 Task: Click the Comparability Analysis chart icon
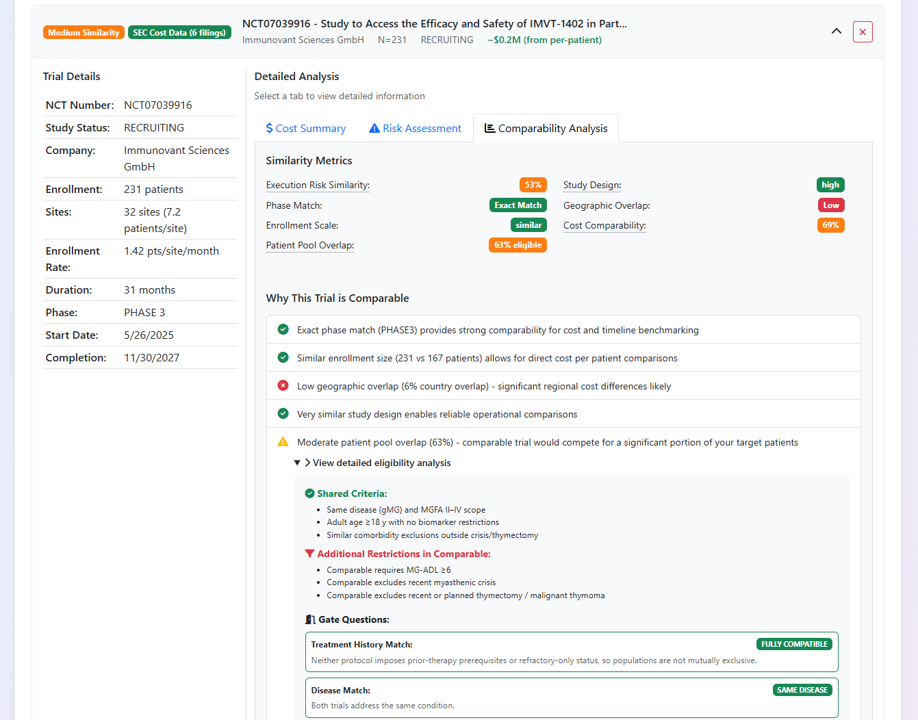(489, 128)
